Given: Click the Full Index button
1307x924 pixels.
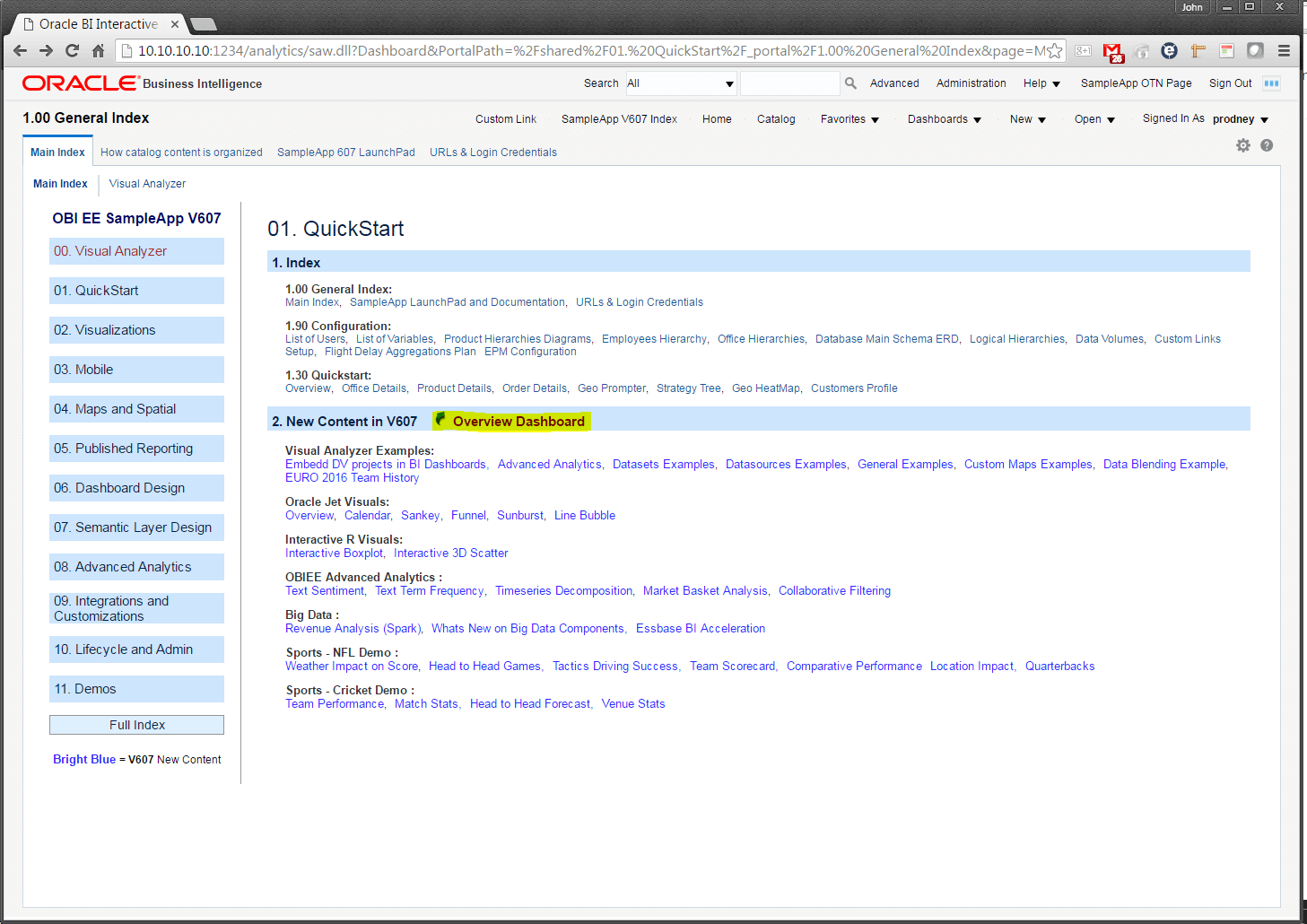Looking at the screenshot, I should (136, 725).
